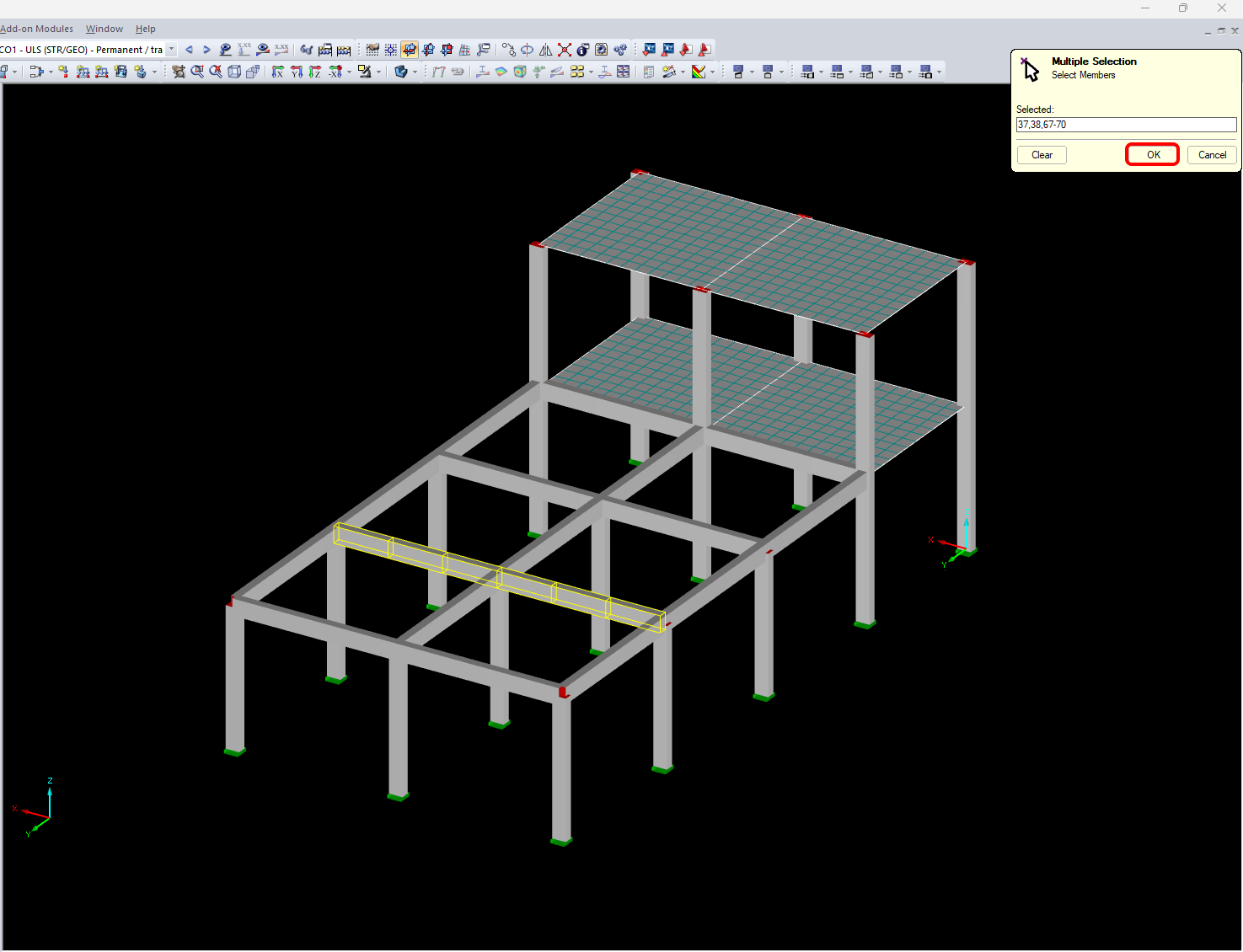Viewport: 1243px width, 952px height.
Task: Click the yellow highlighted beam in the model
Action: point(500,577)
